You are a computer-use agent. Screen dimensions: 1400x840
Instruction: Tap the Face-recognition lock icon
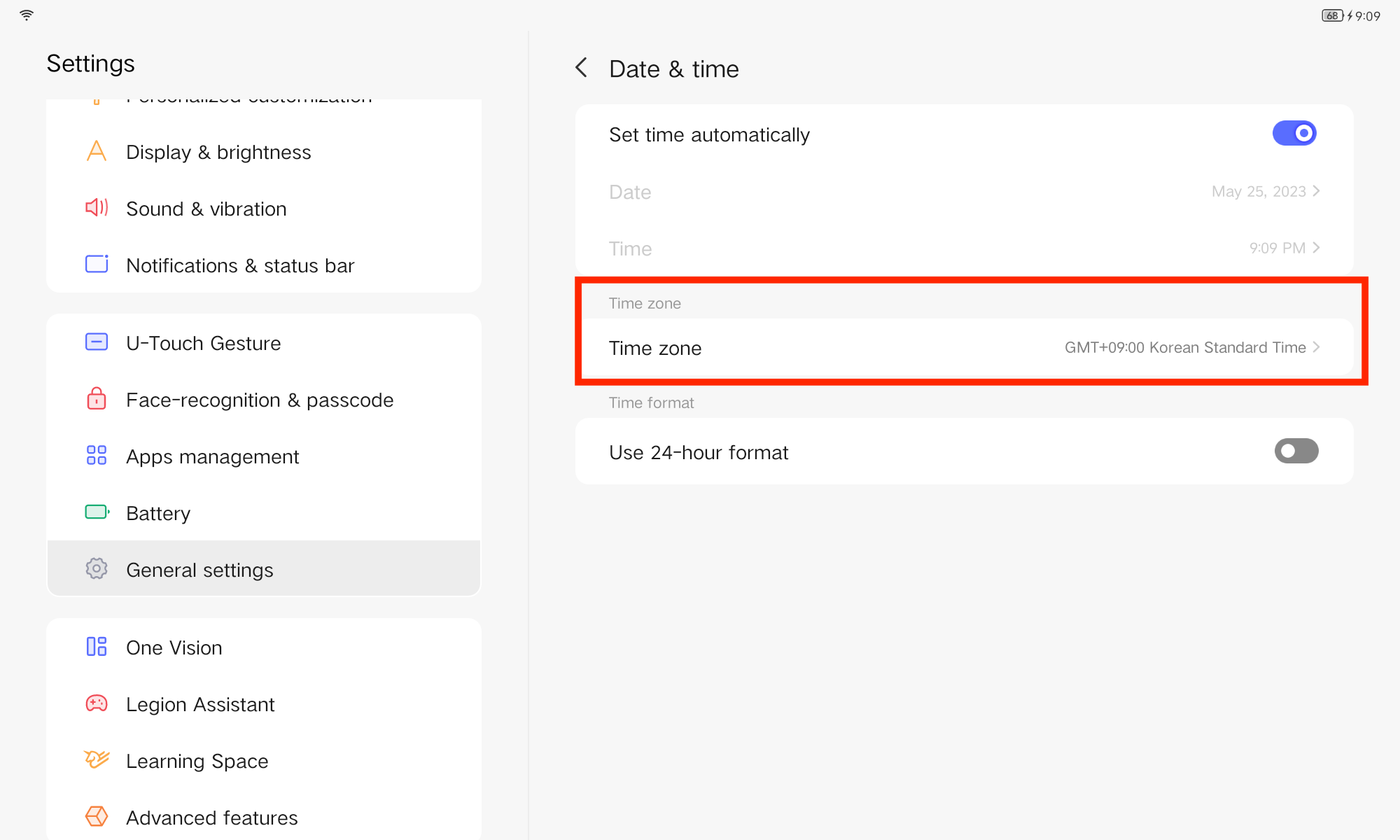(x=97, y=399)
